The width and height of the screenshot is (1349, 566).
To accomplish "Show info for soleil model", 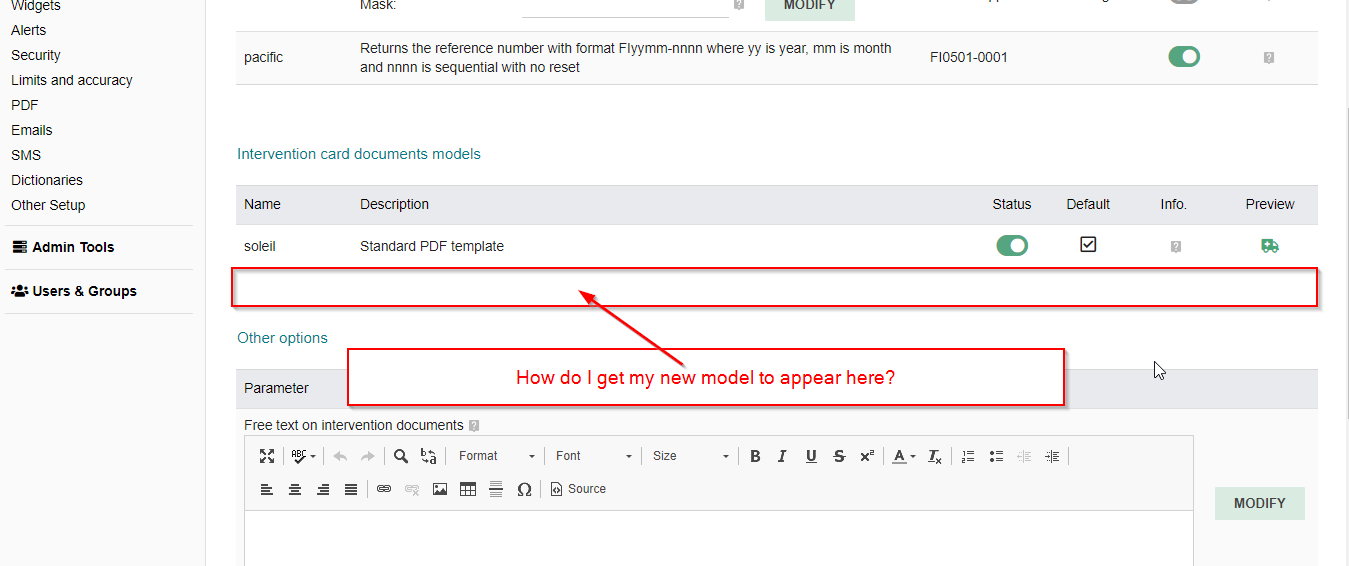I will (1176, 246).
